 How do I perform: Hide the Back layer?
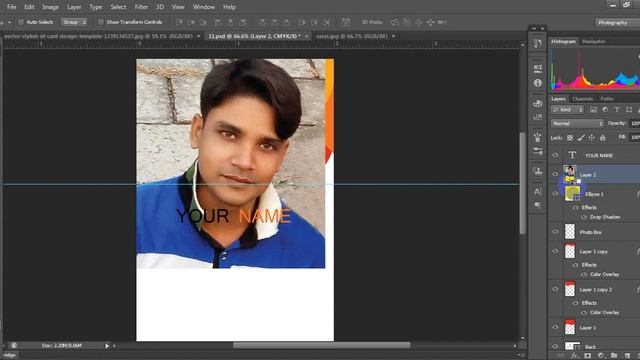(x=555, y=347)
